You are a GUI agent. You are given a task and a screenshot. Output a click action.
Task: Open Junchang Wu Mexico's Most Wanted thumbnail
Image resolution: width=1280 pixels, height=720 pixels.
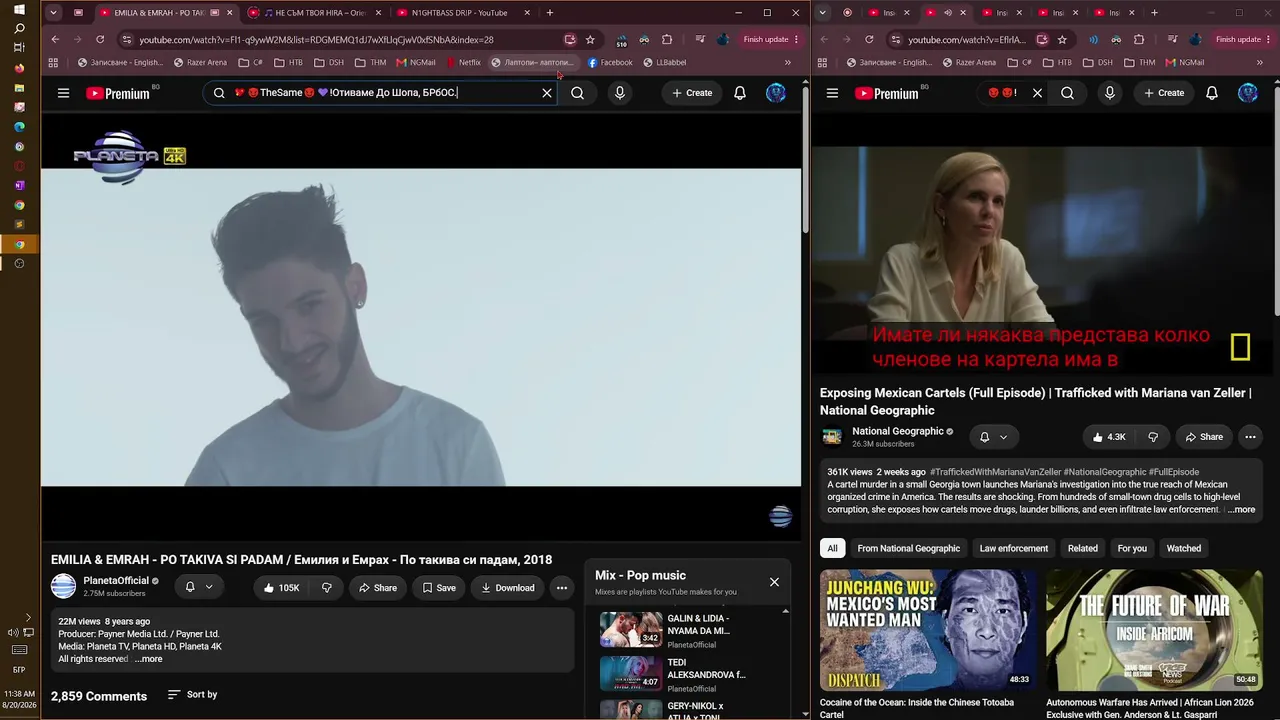[x=929, y=629]
